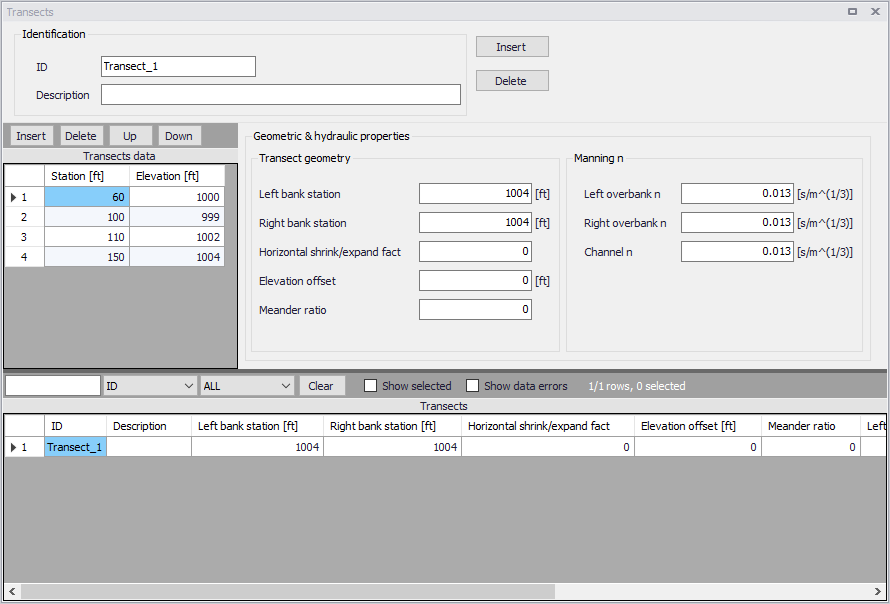The width and height of the screenshot is (890, 604).
Task: Click the Elevation [ft] column header
Action: pos(177,176)
